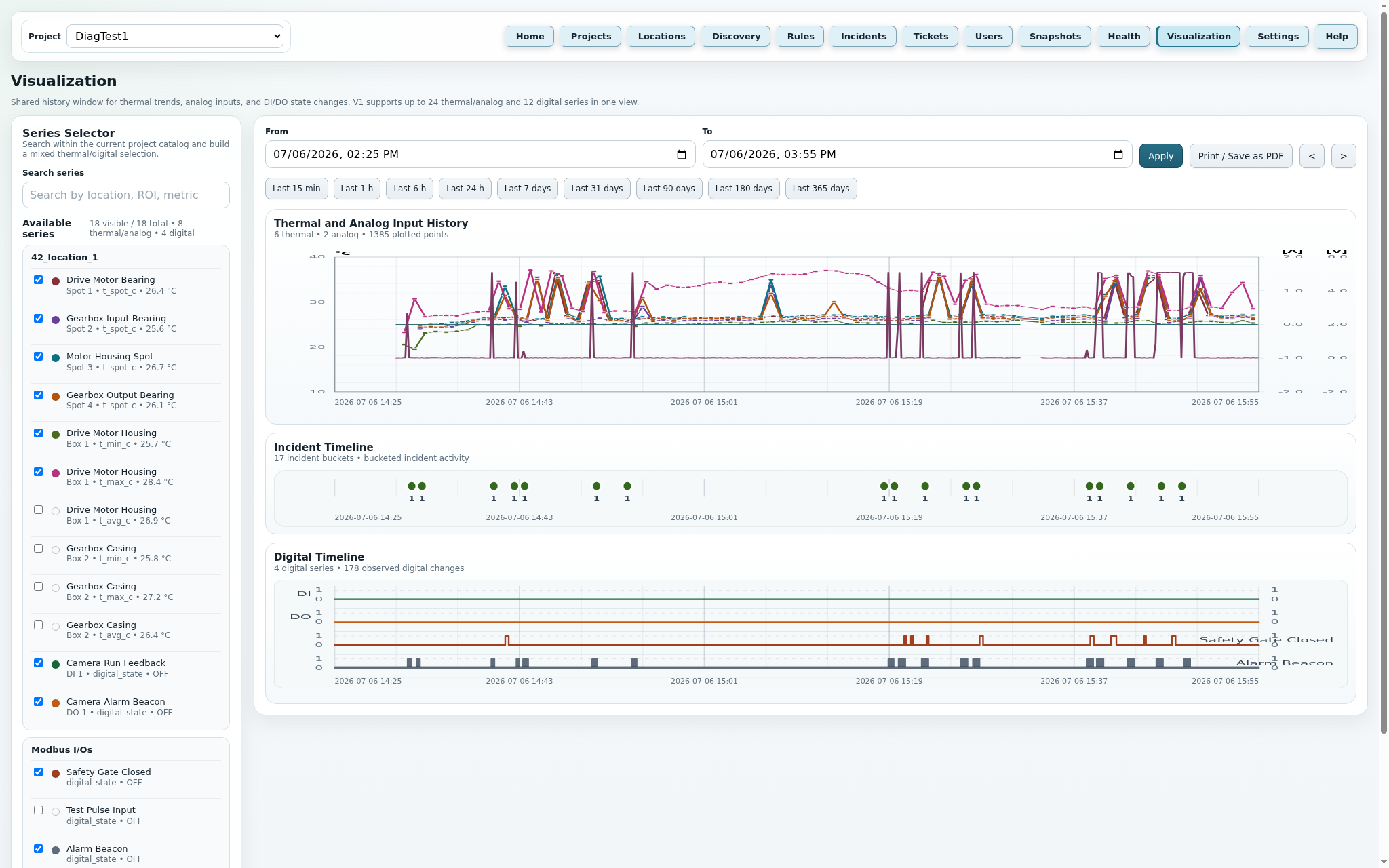Viewport: 1389px width, 868px height.
Task: Click Print / Save as PDF
Action: click(x=1240, y=156)
